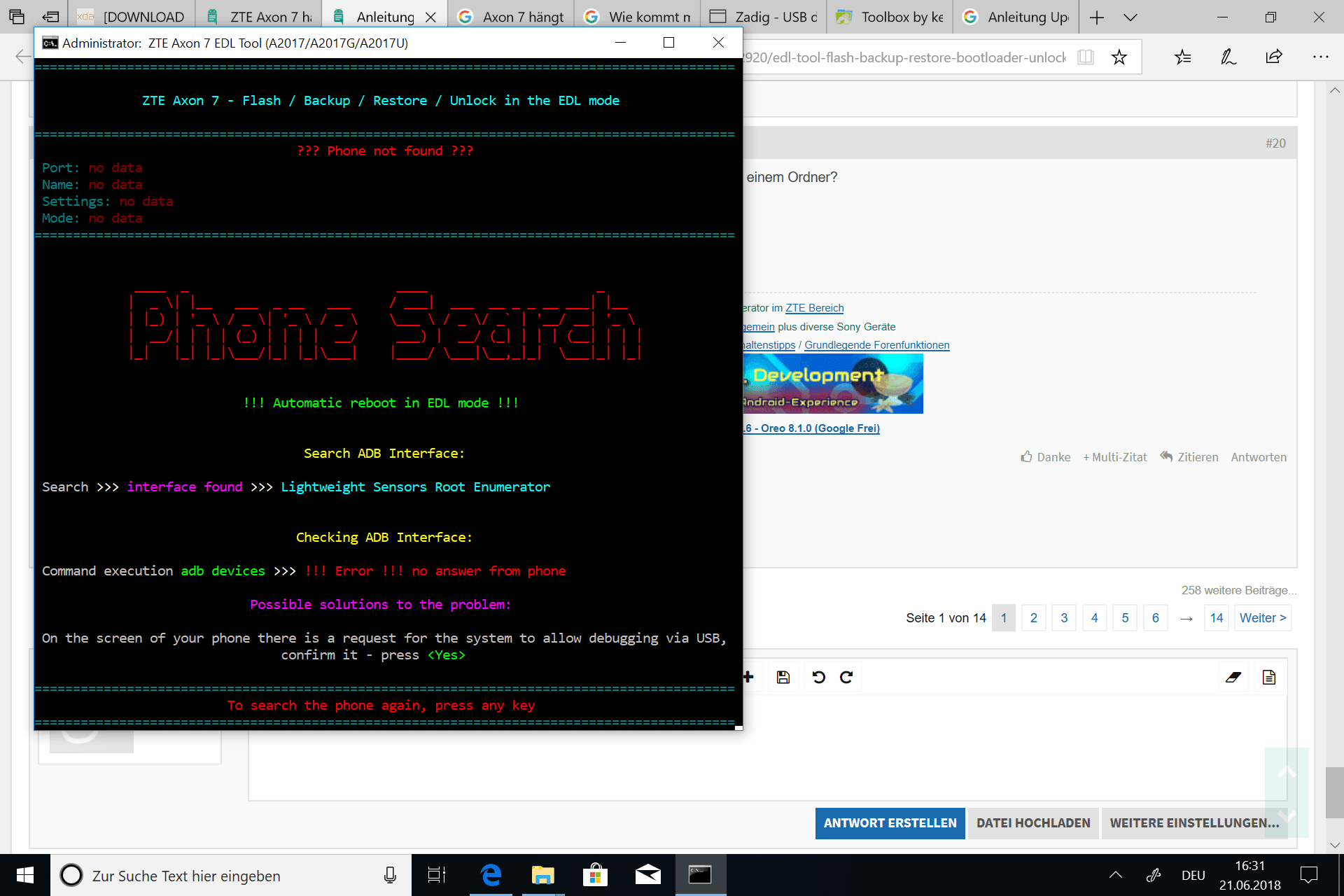Switch to the Zadig - USB tab

[763, 17]
